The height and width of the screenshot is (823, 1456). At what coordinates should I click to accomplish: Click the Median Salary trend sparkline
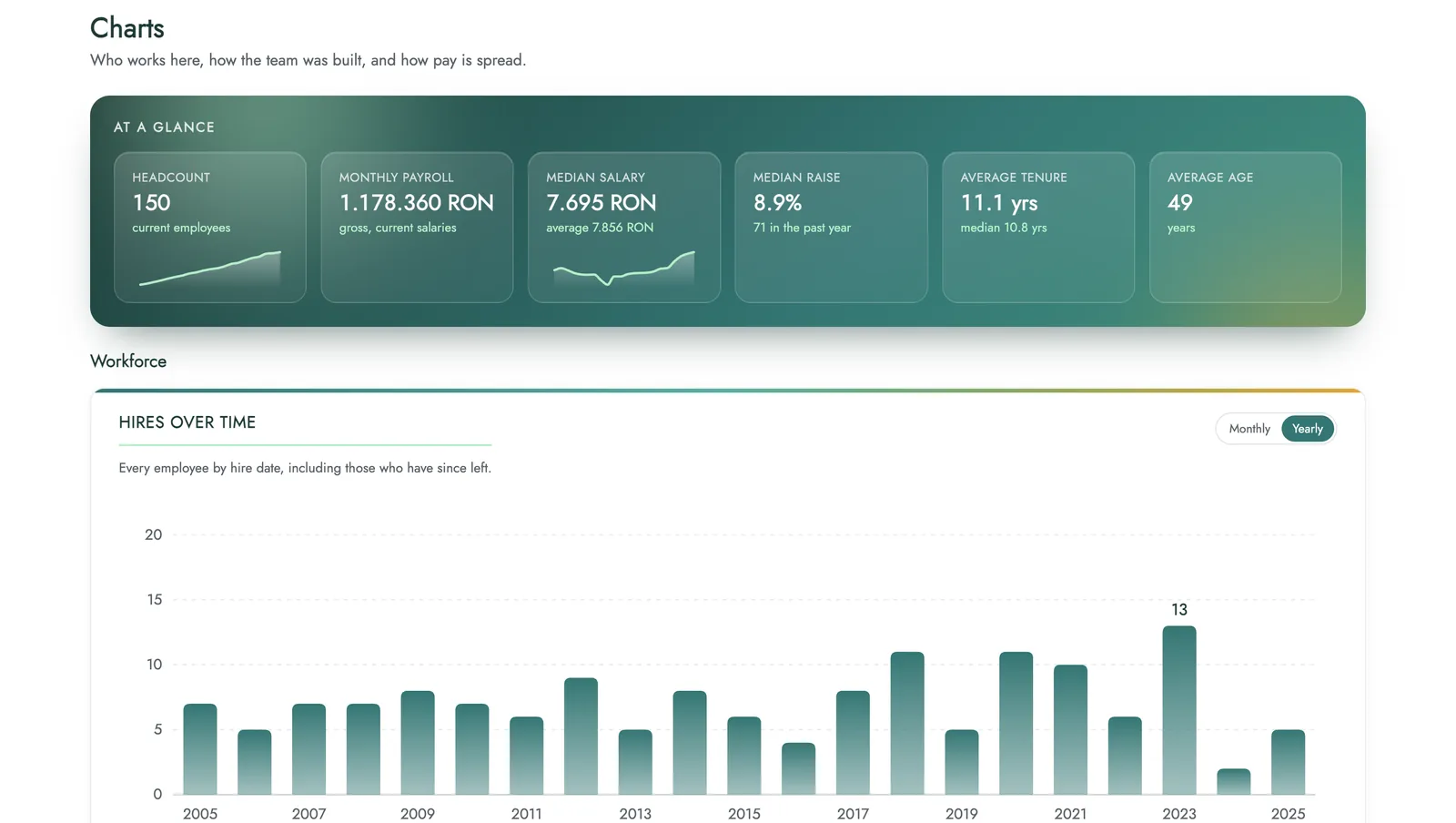[624, 269]
